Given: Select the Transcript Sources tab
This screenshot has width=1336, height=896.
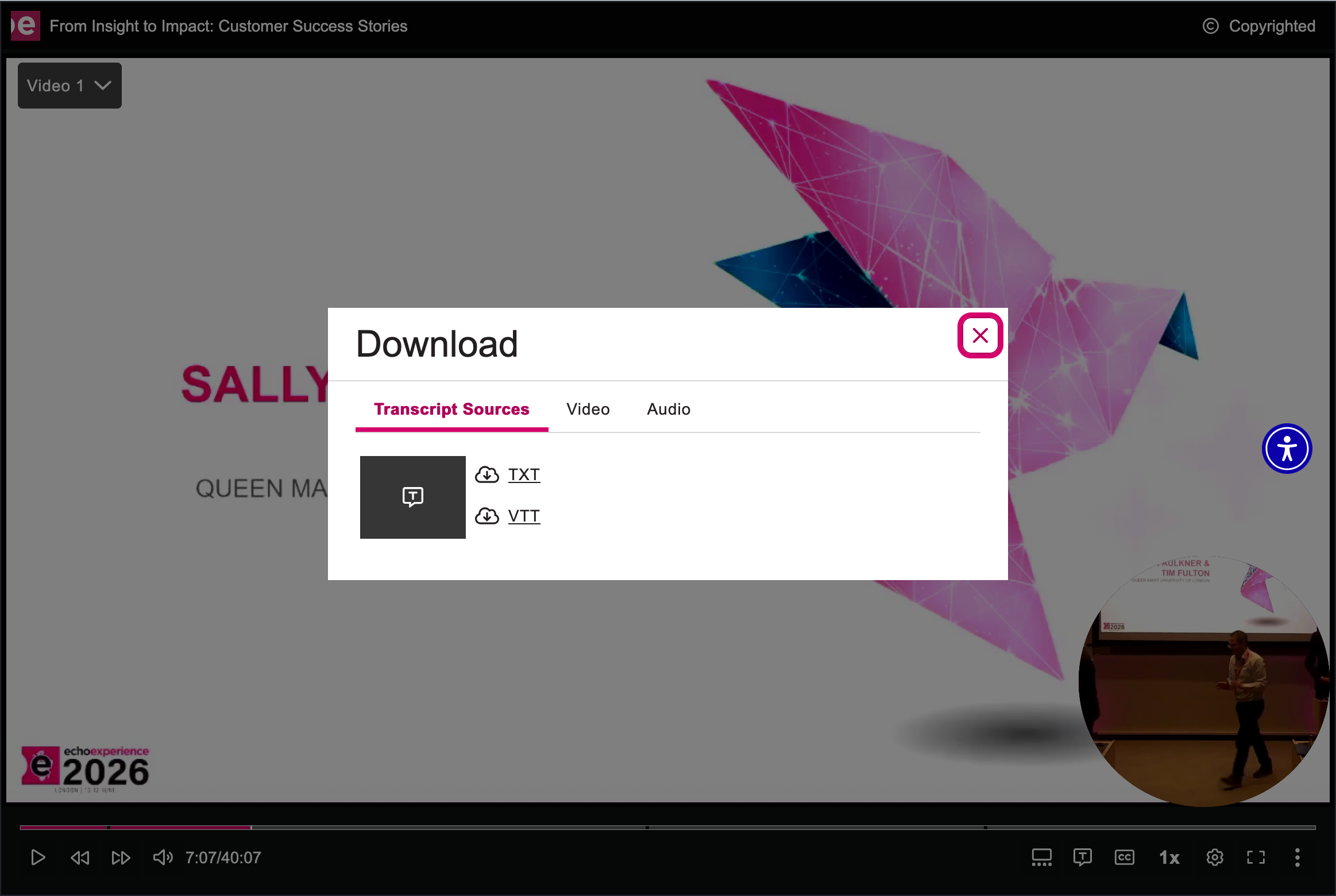Looking at the screenshot, I should click(451, 410).
